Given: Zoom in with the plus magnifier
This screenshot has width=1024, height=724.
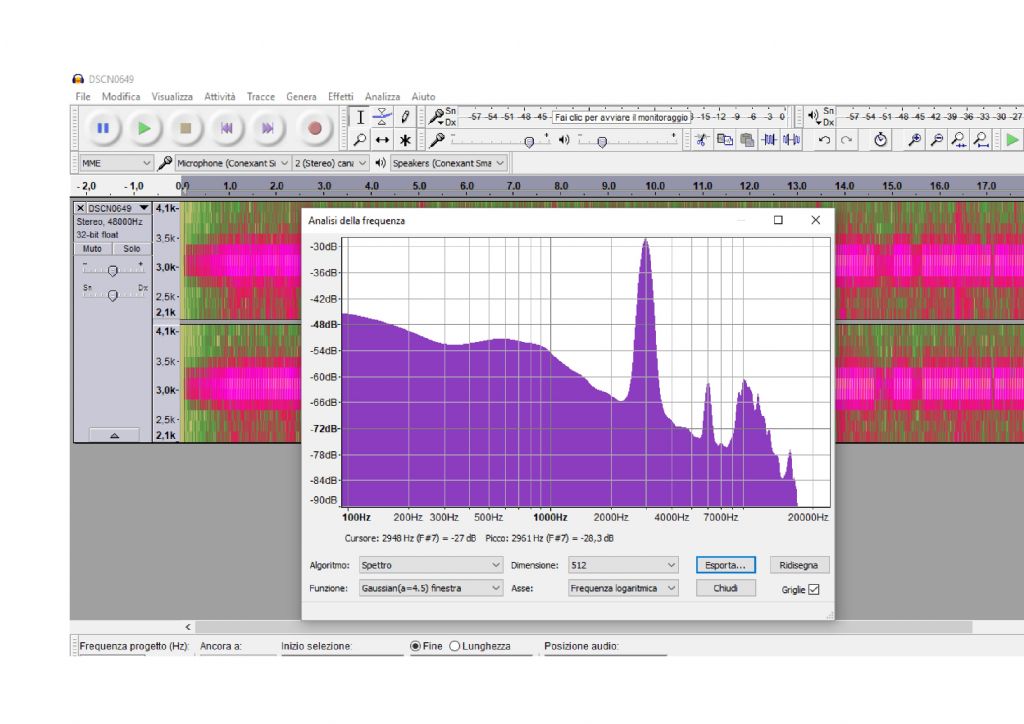Looking at the screenshot, I should click(914, 139).
